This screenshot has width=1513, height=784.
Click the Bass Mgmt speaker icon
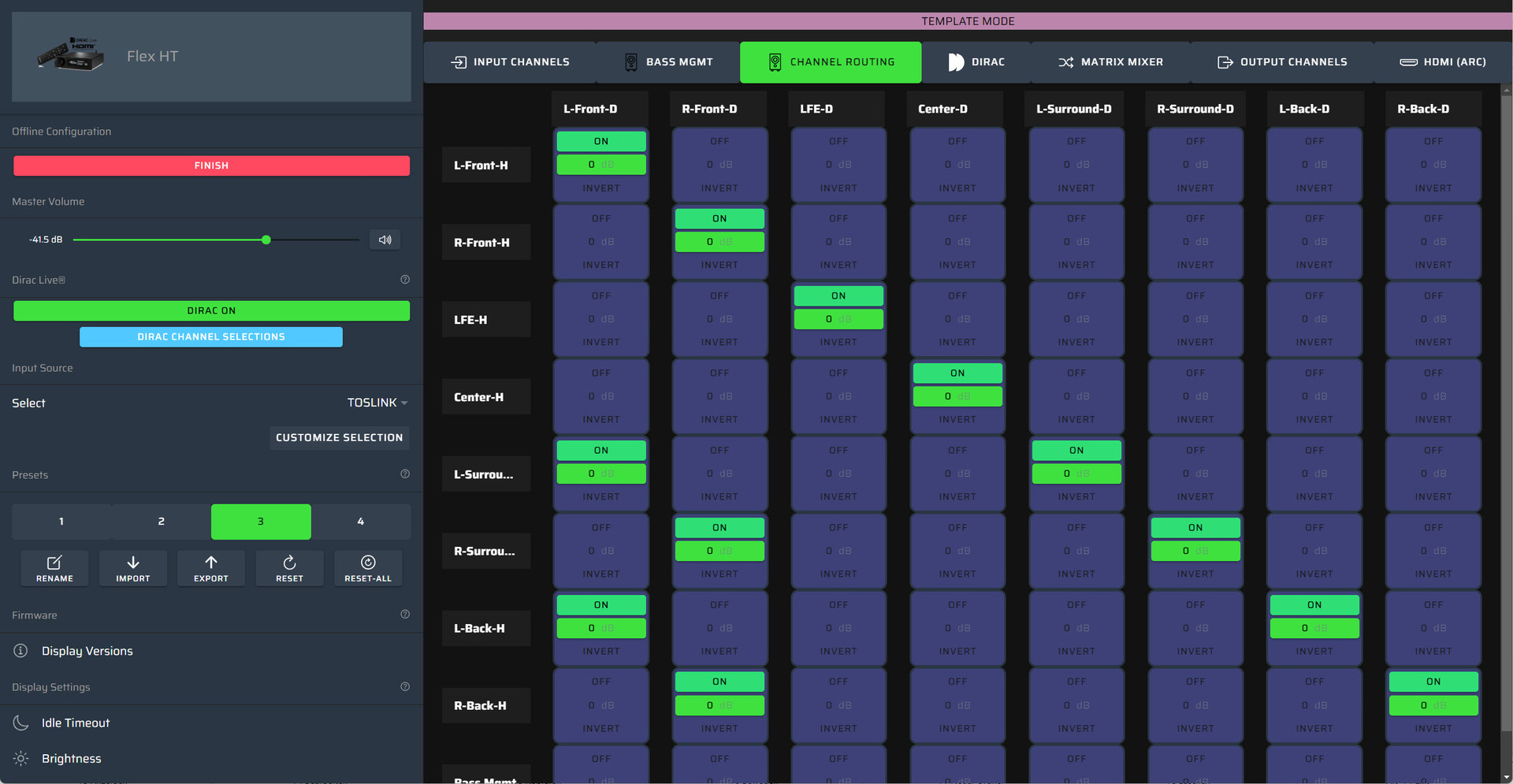[x=631, y=62]
